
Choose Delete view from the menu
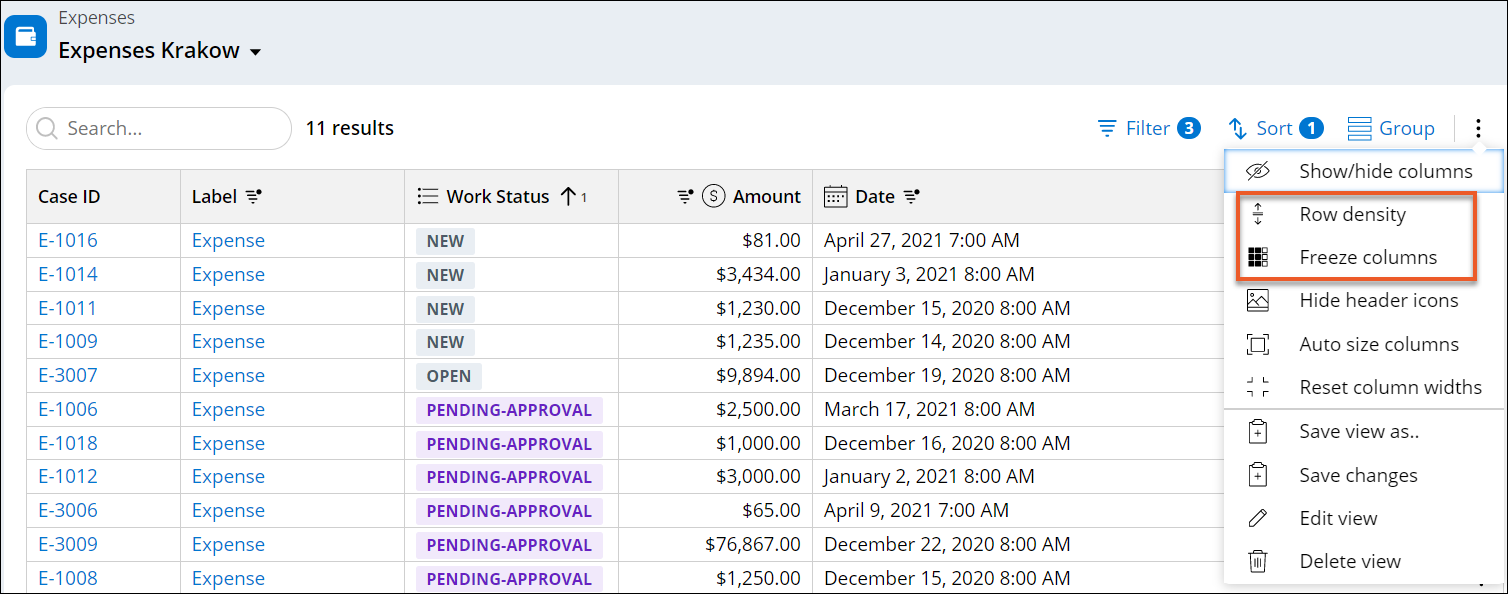1349,561
